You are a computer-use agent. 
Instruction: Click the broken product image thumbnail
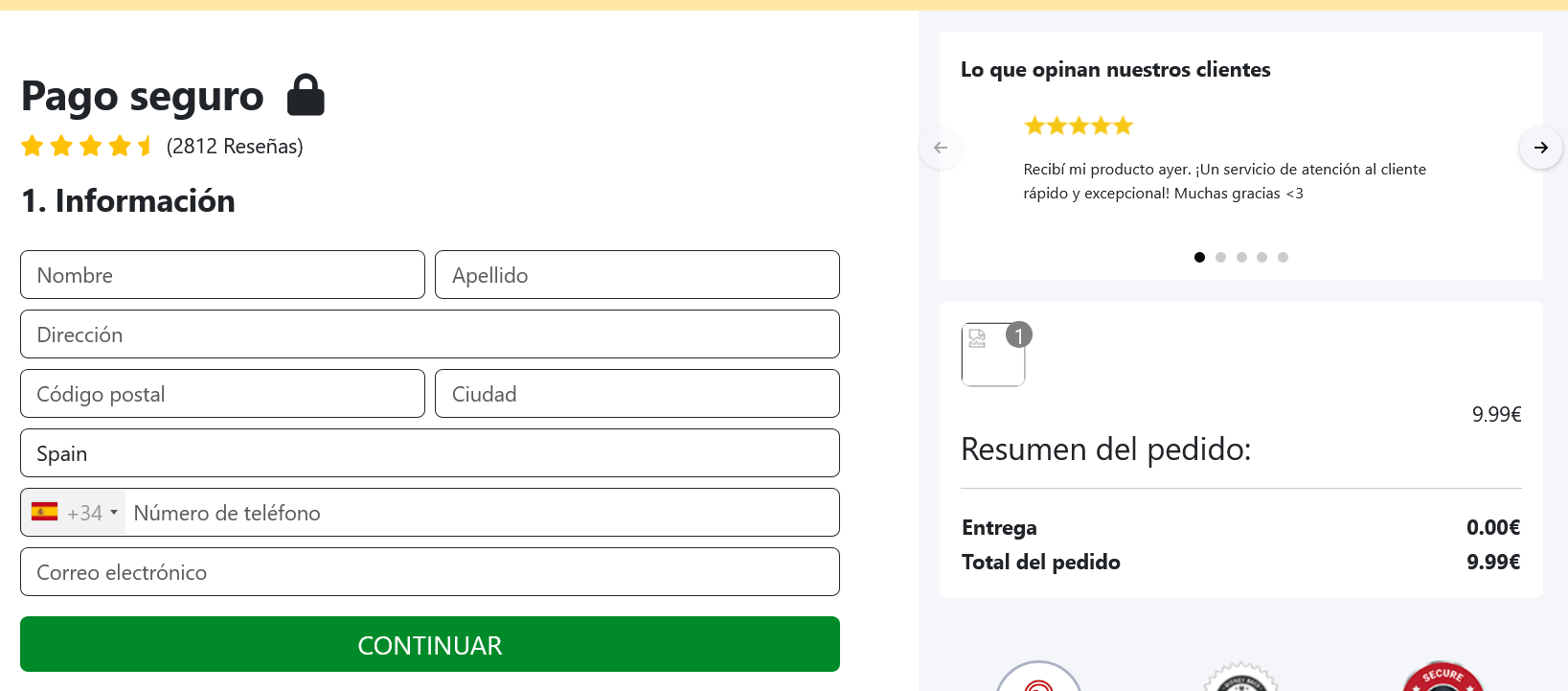(992, 355)
